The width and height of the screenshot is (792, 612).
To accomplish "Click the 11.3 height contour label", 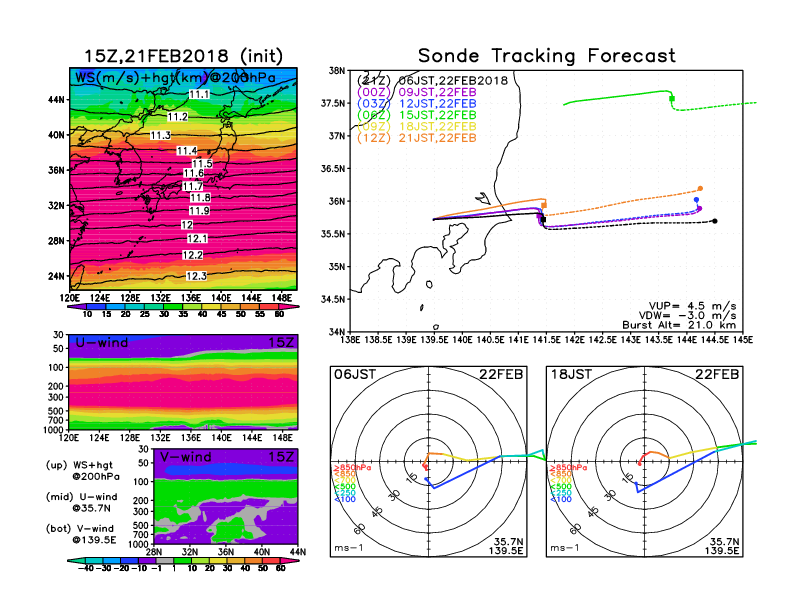I will pyautogui.click(x=160, y=135).
